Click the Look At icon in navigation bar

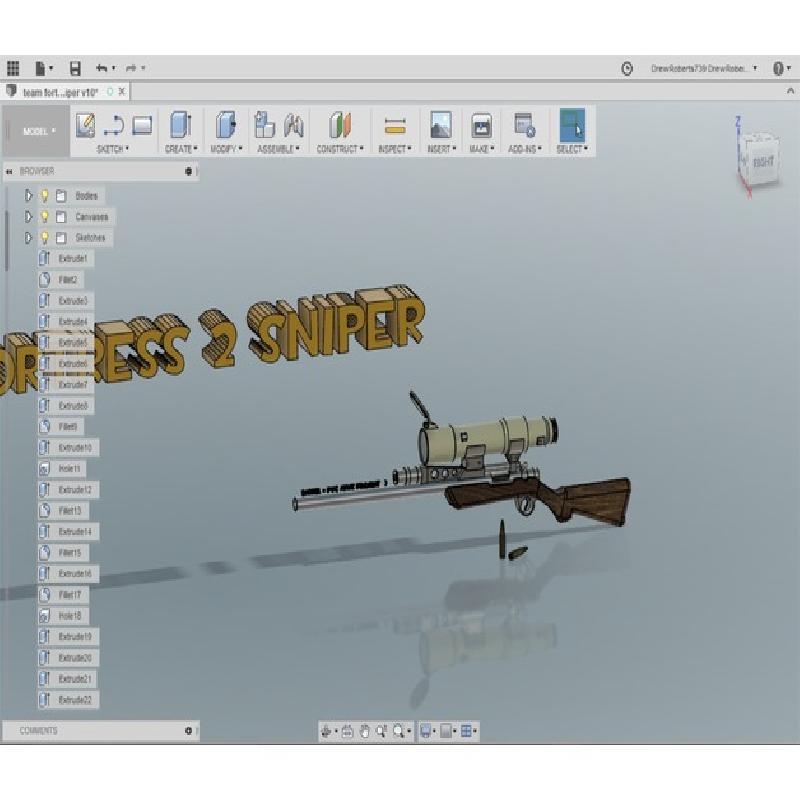tap(347, 732)
